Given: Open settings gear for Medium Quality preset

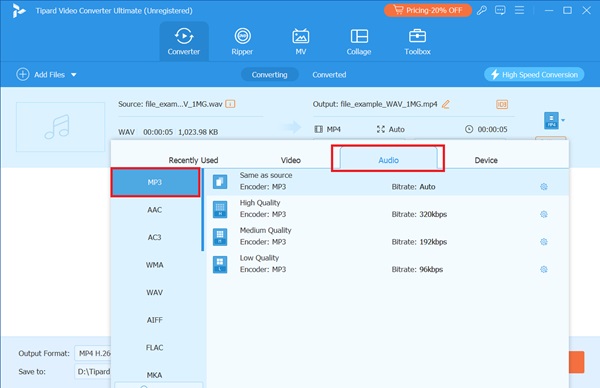Looking at the screenshot, I should point(544,242).
